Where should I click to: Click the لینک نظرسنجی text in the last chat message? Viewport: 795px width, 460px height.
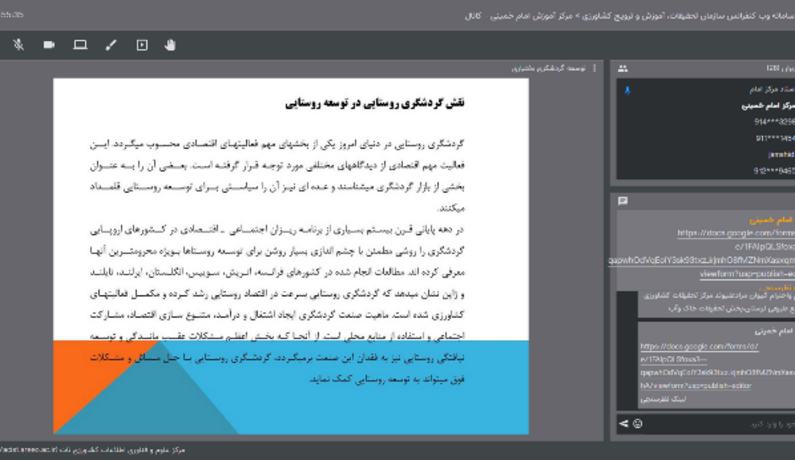pyautogui.click(x=663, y=399)
